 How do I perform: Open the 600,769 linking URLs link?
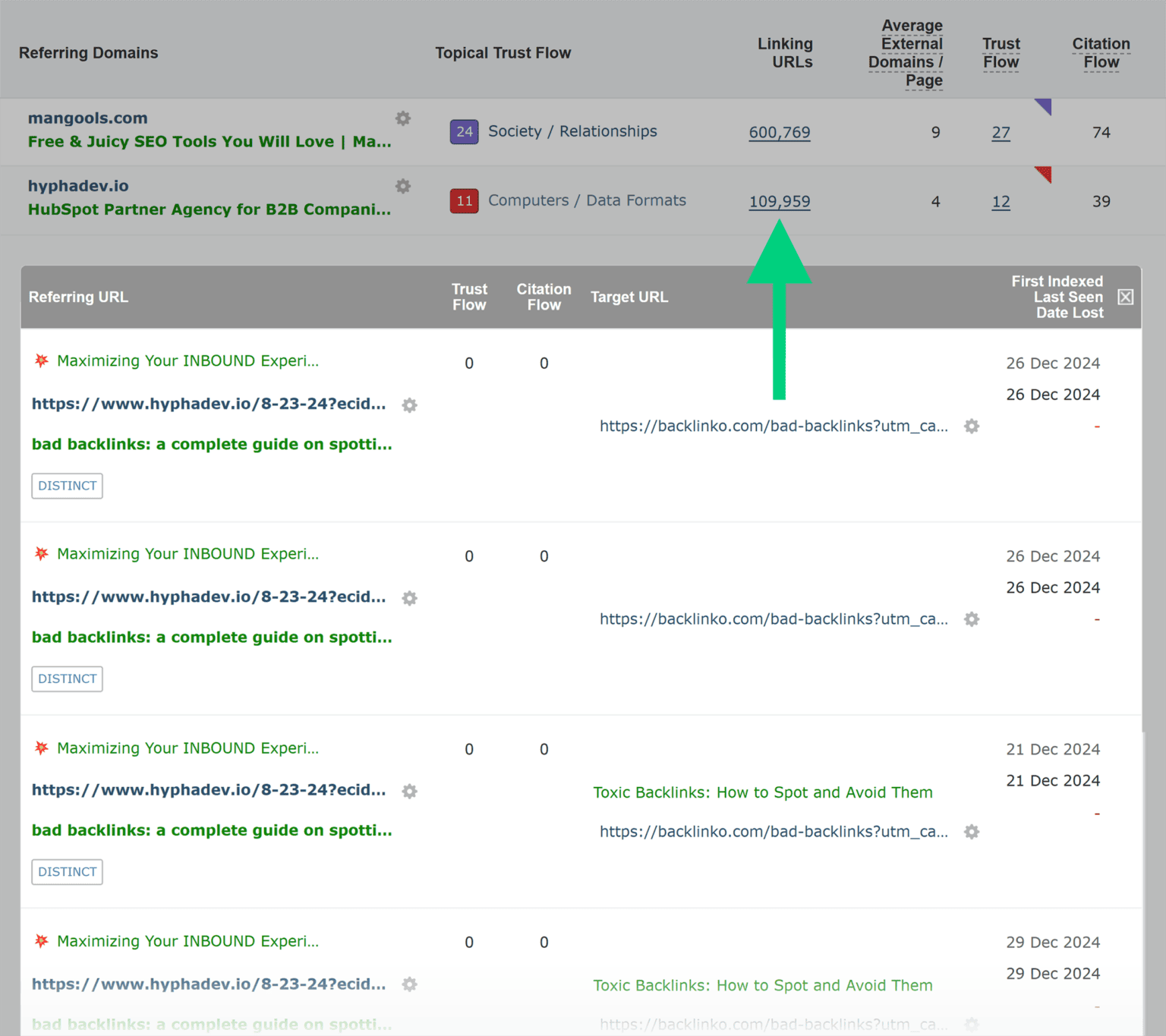780,132
